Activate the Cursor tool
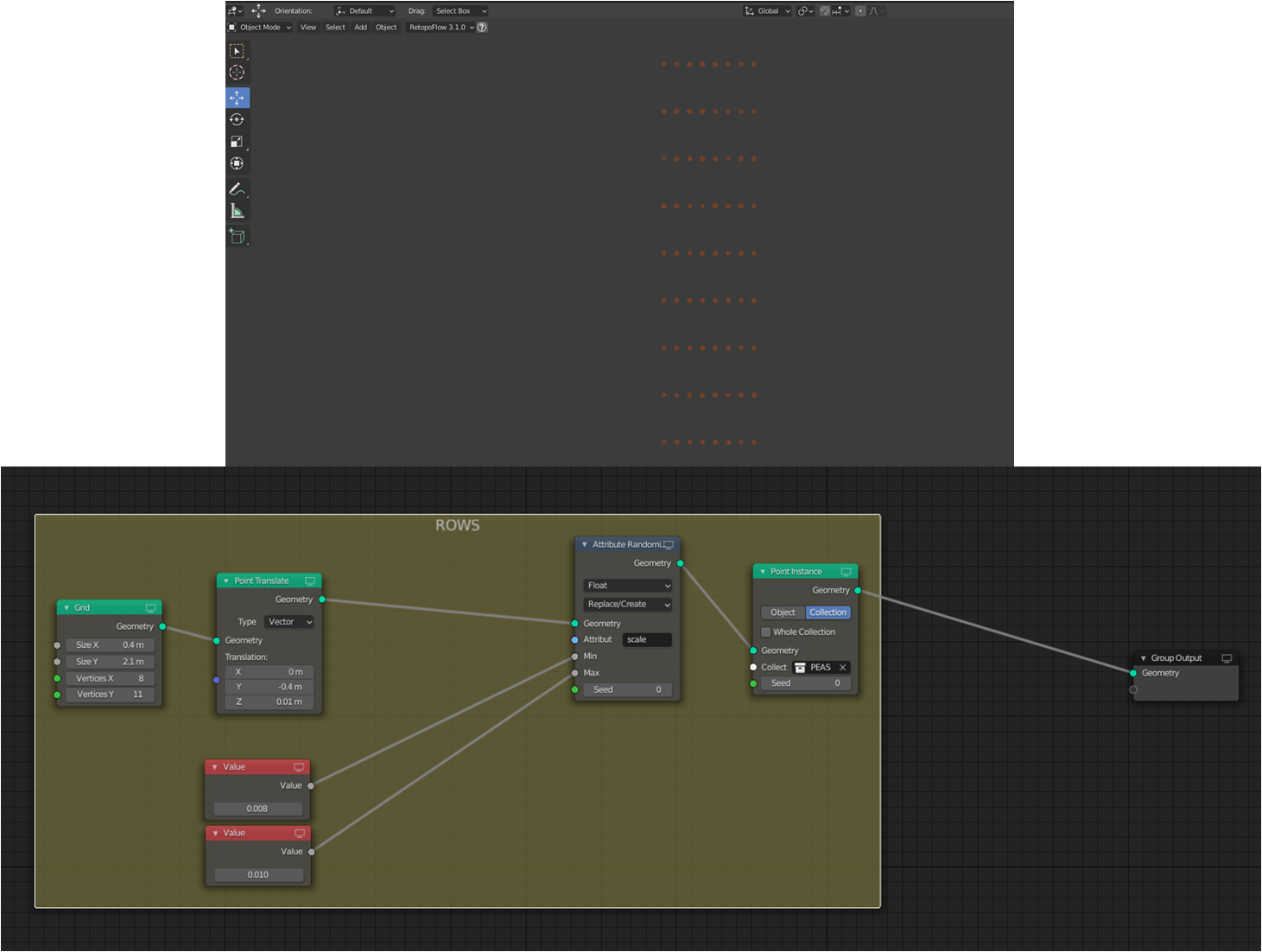 238,73
